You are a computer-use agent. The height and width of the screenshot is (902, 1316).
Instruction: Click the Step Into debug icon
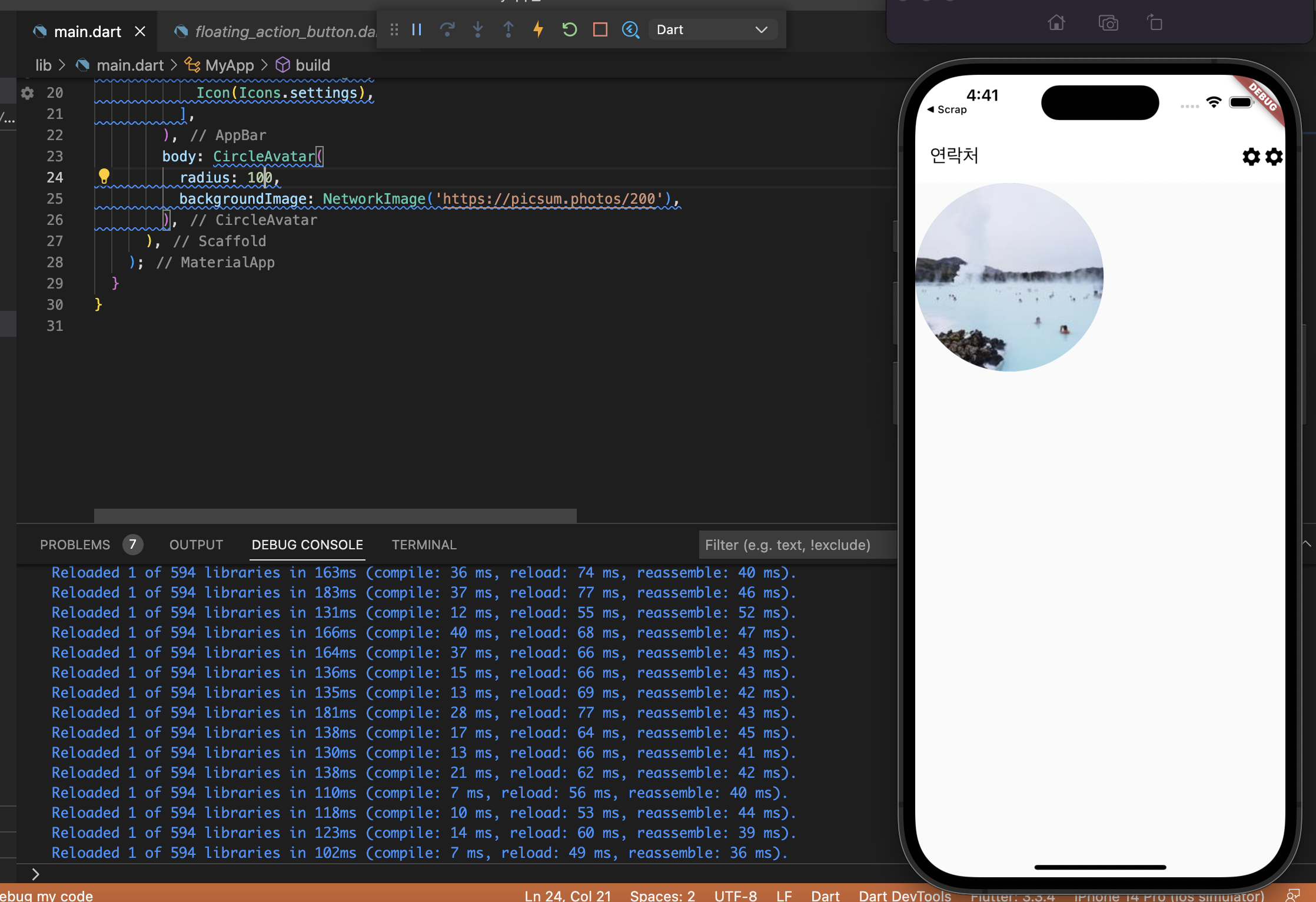point(478,29)
